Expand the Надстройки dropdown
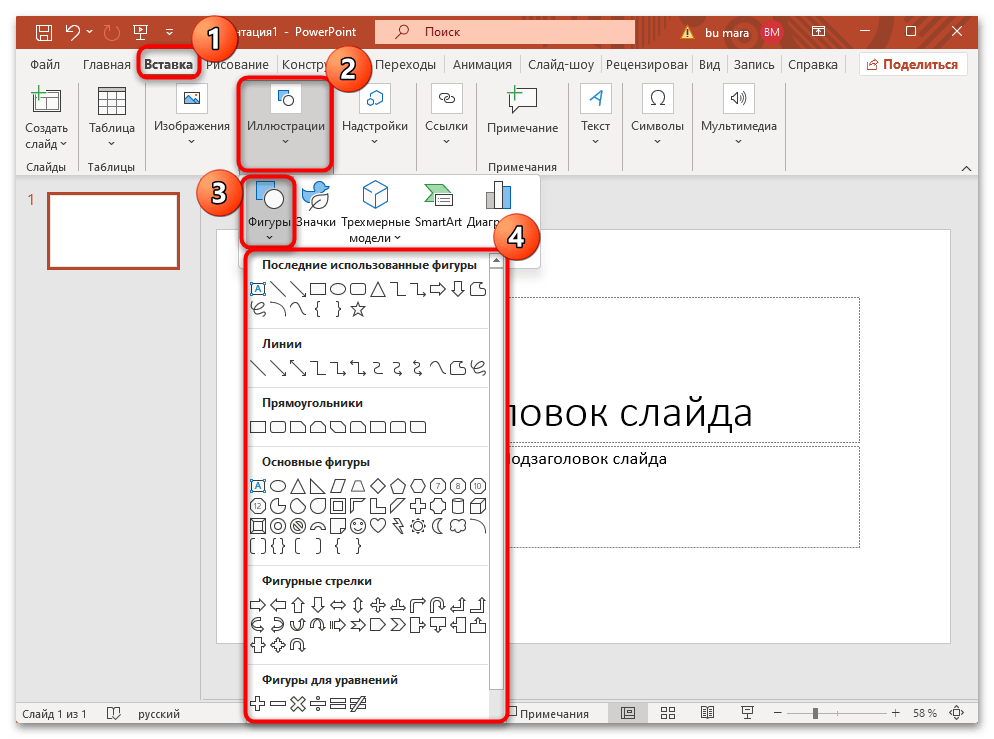 click(x=374, y=142)
